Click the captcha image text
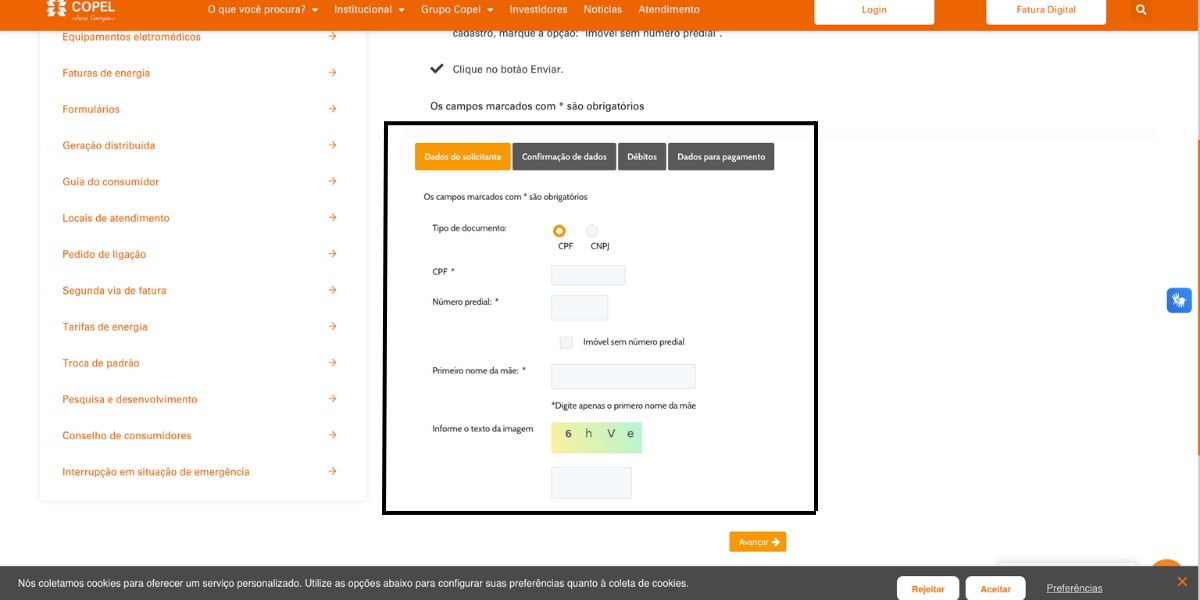 [x=596, y=437]
